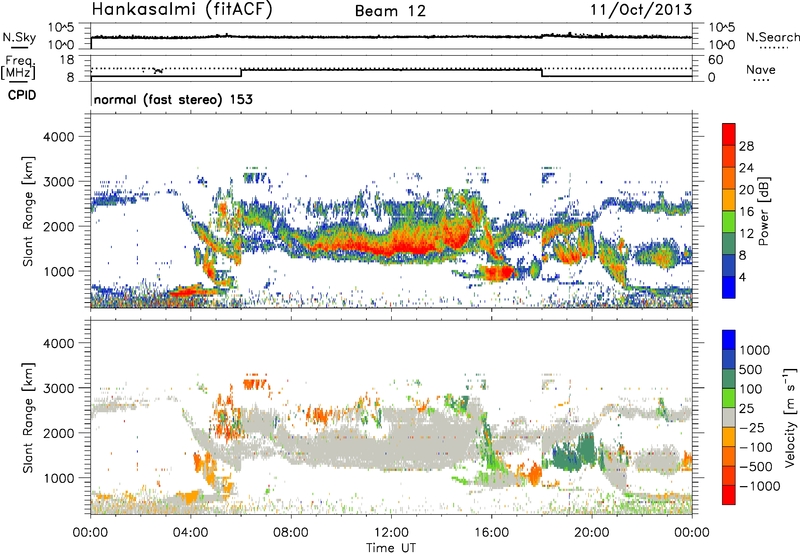The height and width of the screenshot is (554, 800).
Task: Click the frequency axis '18' tick label
Action: tap(67, 60)
